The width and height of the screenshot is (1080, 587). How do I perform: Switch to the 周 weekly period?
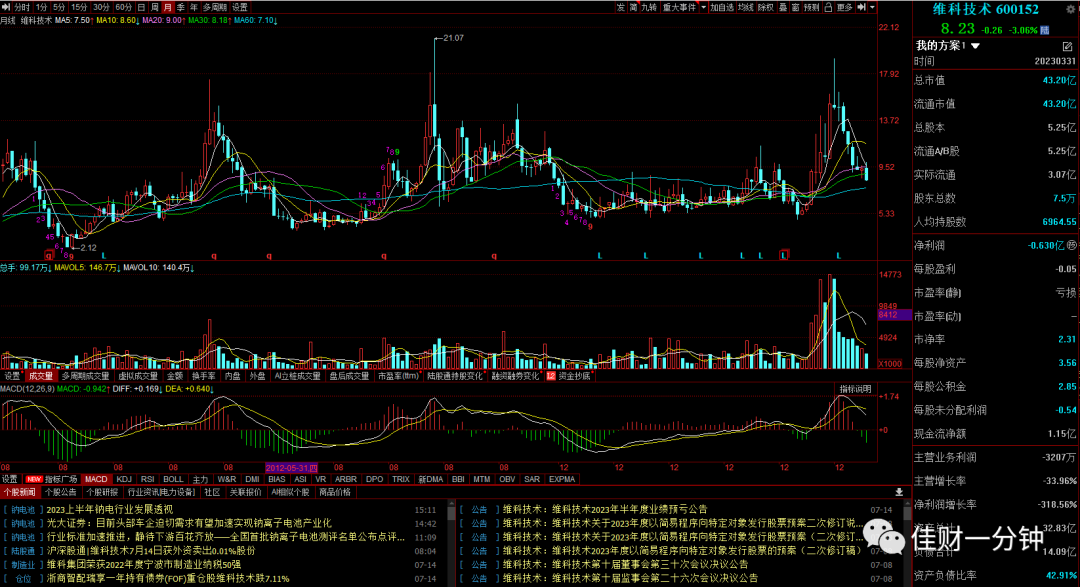(154, 7)
